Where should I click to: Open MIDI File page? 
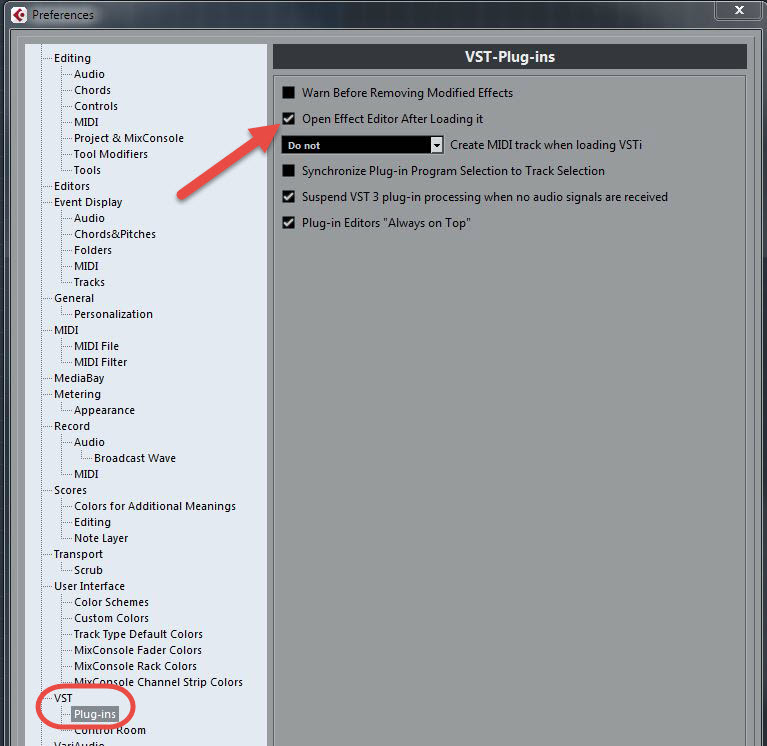96,346
